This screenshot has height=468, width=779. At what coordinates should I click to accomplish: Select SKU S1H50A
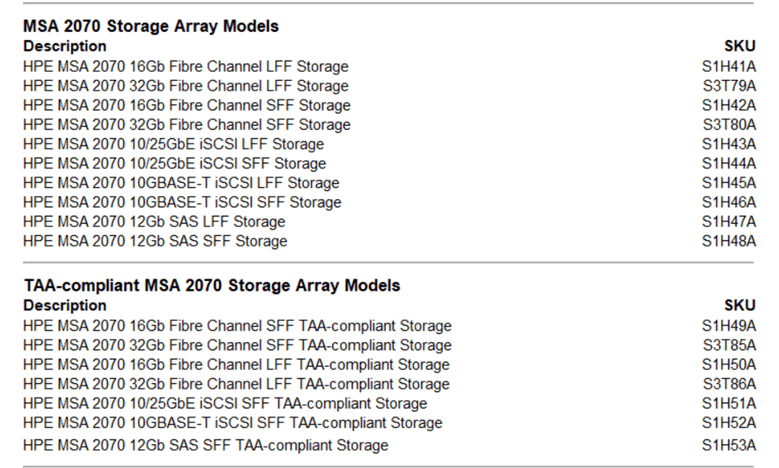coord(729,364)
